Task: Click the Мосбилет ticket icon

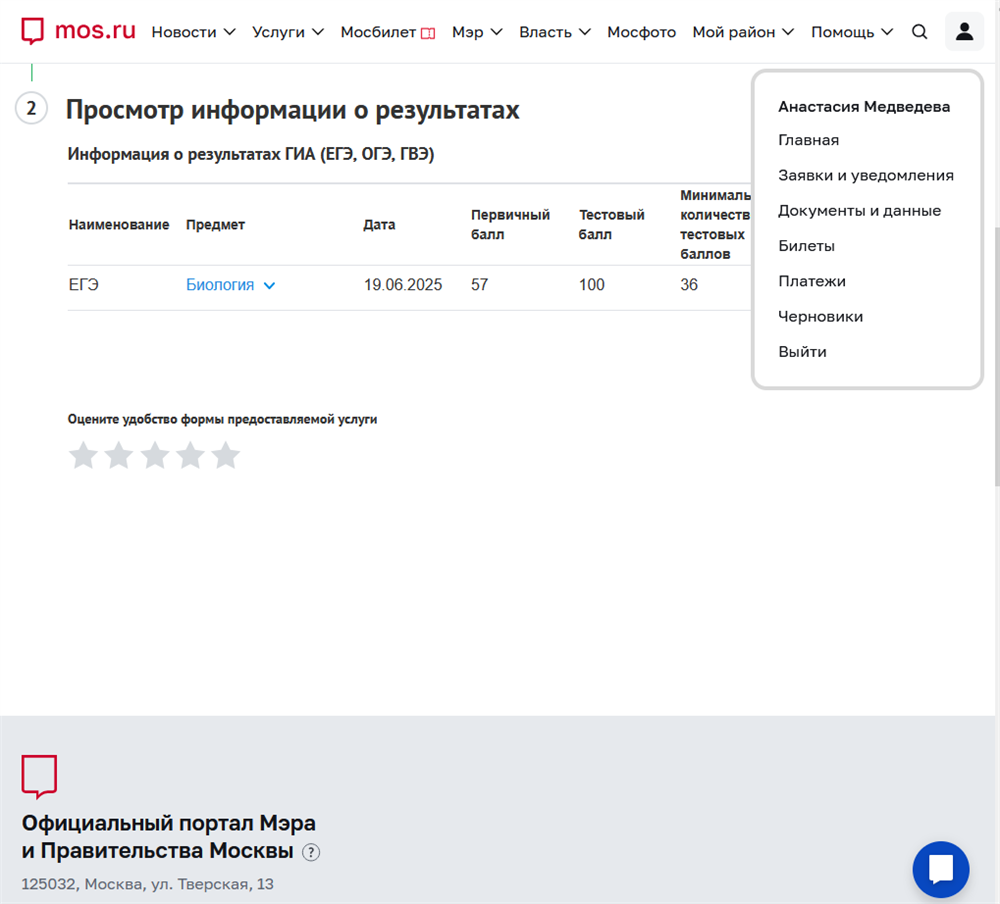Action: pyautogui.click(x=428, y=33)
